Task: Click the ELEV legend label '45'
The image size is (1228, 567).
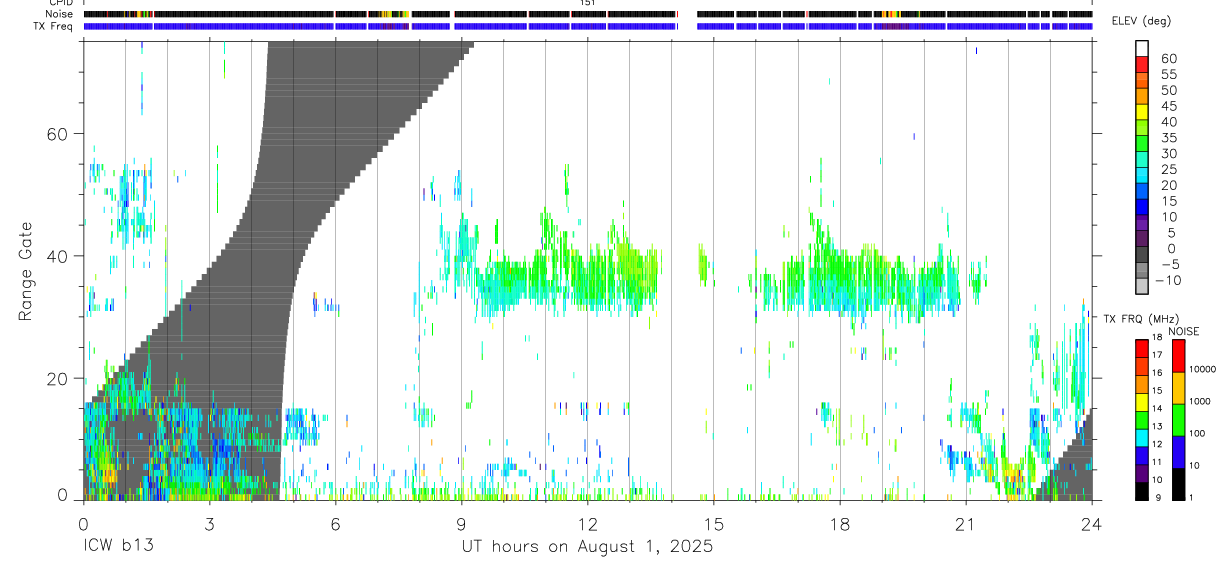Action: 1168,105
